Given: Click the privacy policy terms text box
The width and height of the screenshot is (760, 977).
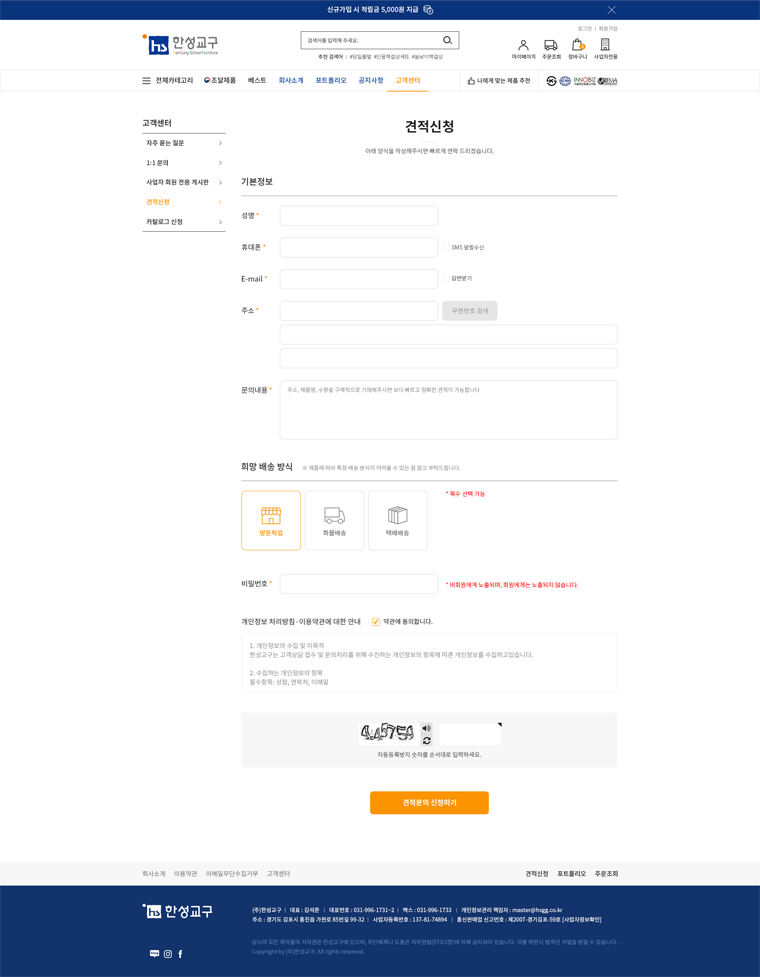Looking at the screenshot, I should click(429, 663).
